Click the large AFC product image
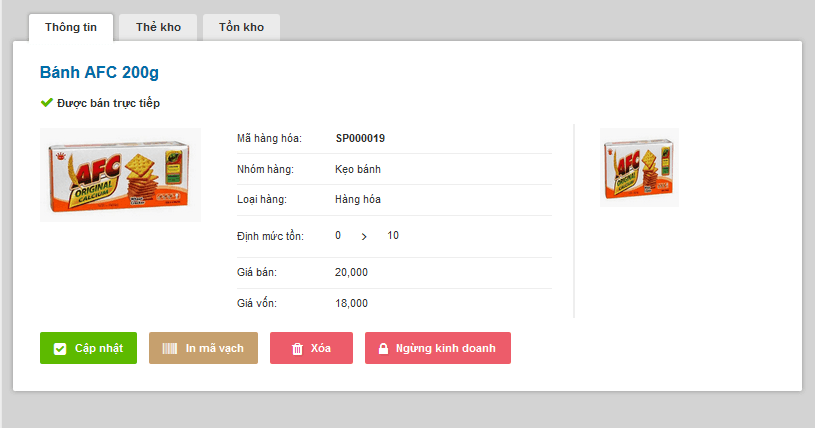This screenshot has height=428, width=815. coord(120,175)
